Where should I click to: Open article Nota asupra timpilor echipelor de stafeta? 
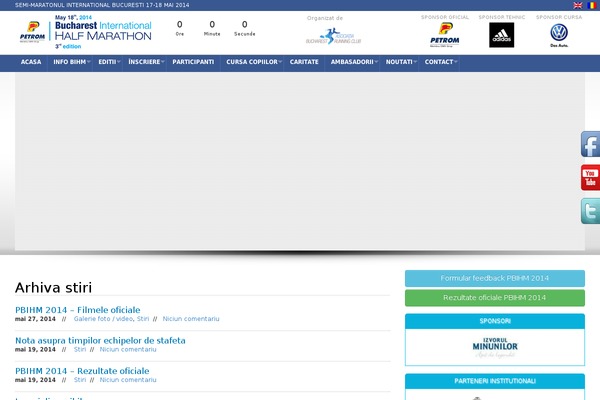pos(100,340)
